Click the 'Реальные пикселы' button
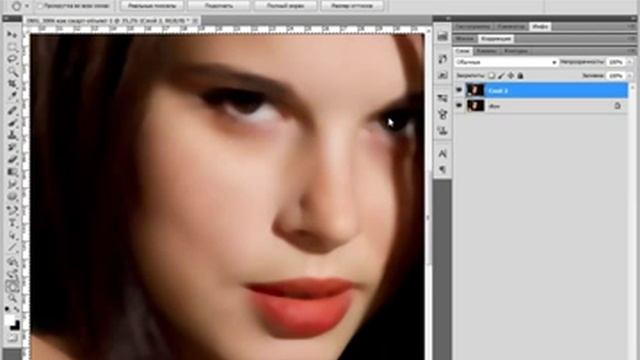The height and width of the screenshot is (360, 640). click(x=152, y=6)
